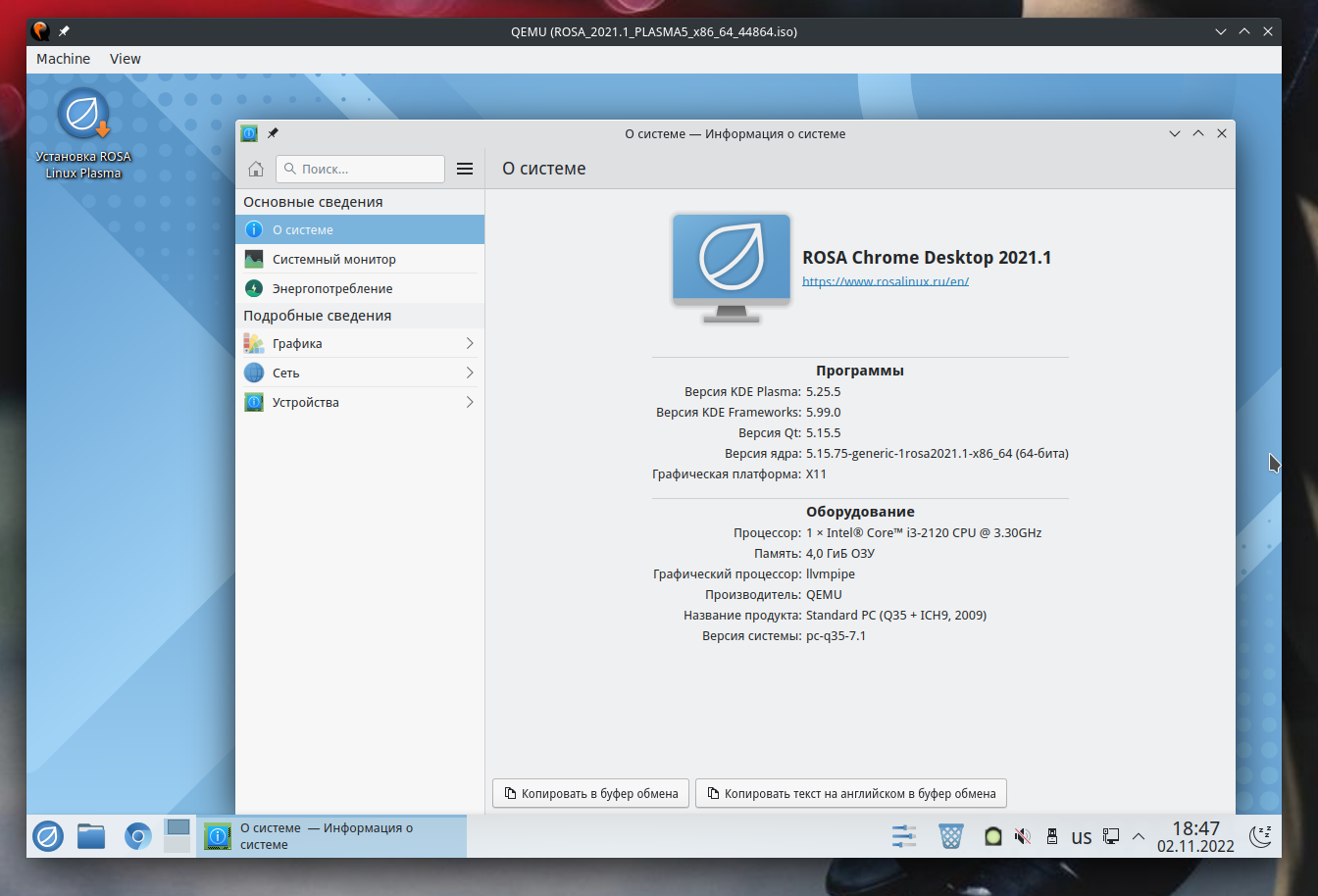Open the system settings sliders icon in the taskbar

pos(904,836)
